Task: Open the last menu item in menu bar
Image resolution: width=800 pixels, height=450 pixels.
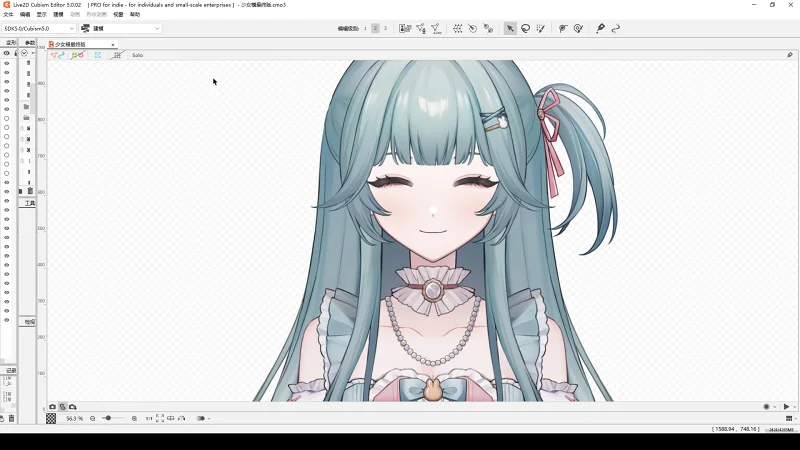Action: click(x=135, y=15)
